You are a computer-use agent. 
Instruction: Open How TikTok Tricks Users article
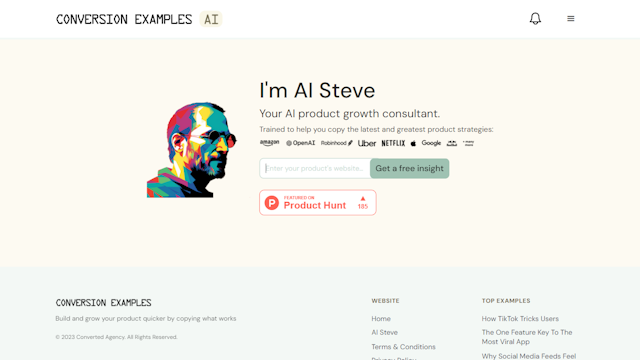click(x=520, y=319)
